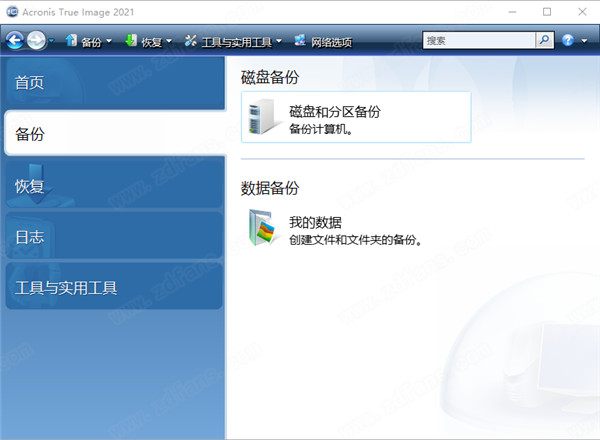Image resolution: width=600 pixels, height=440 pixels.
Task: Click the 恢复 green arrow toolbar icon
Action: [131, 41]
